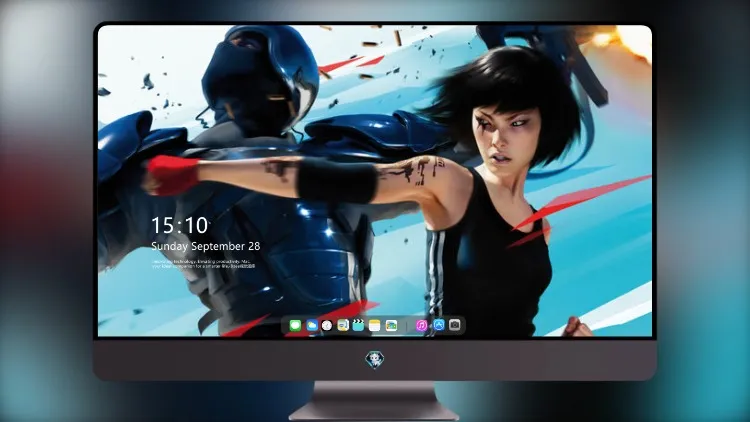
Task: Click the 15:10 clock widget time
Action: [180, 225]
